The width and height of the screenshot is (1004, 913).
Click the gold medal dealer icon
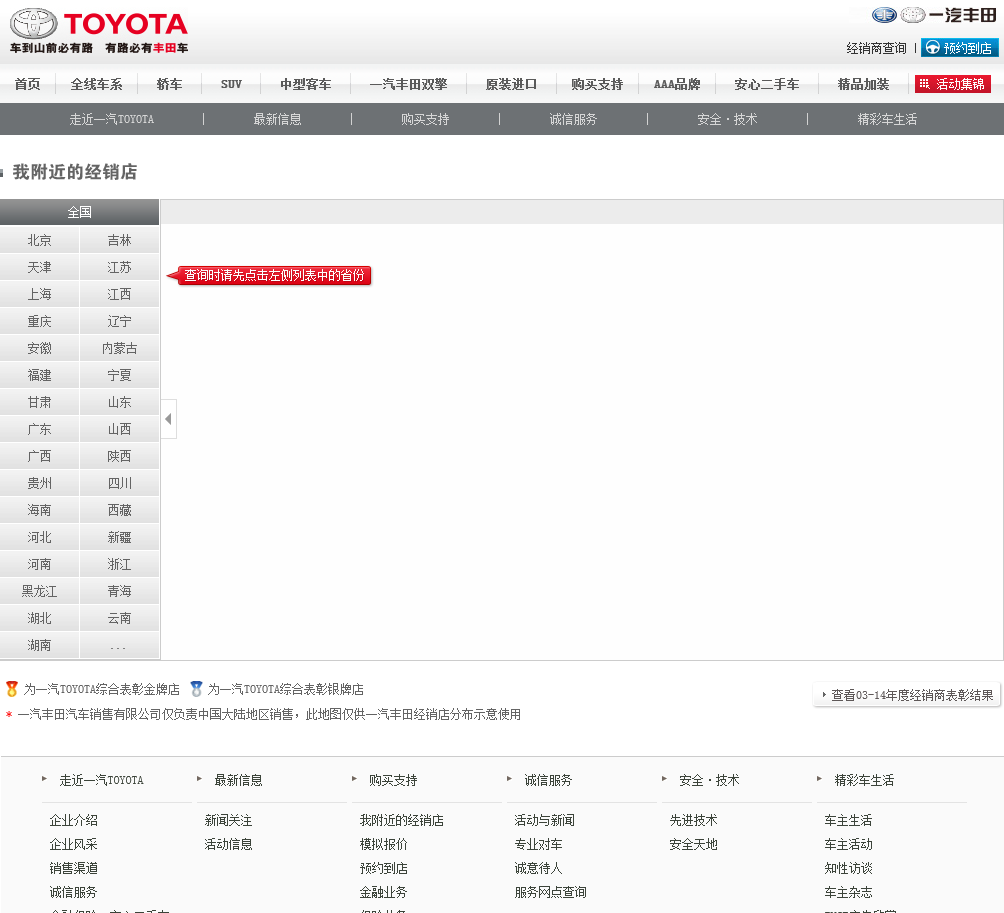12,689
